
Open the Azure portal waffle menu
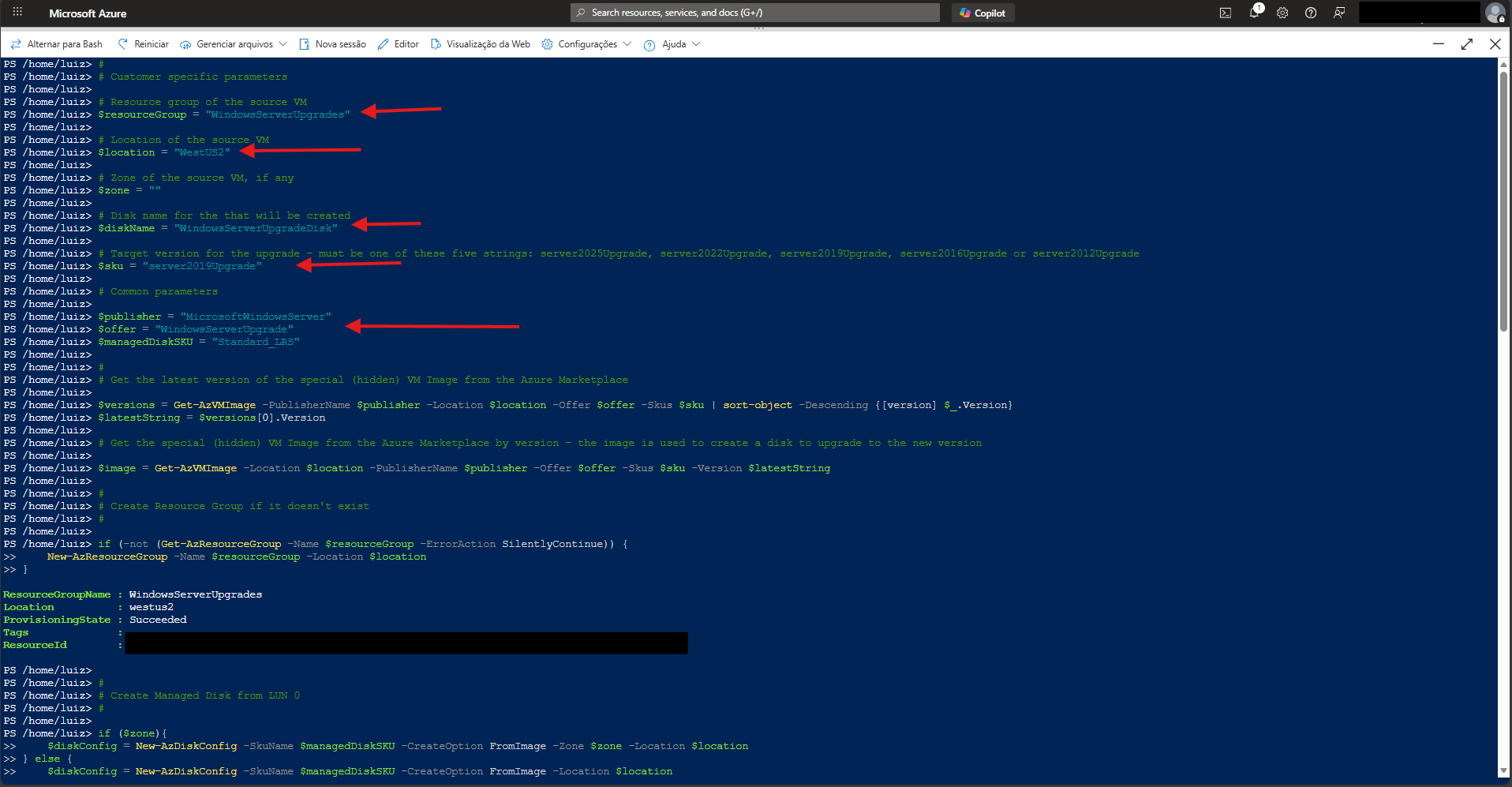coord(17,13)
